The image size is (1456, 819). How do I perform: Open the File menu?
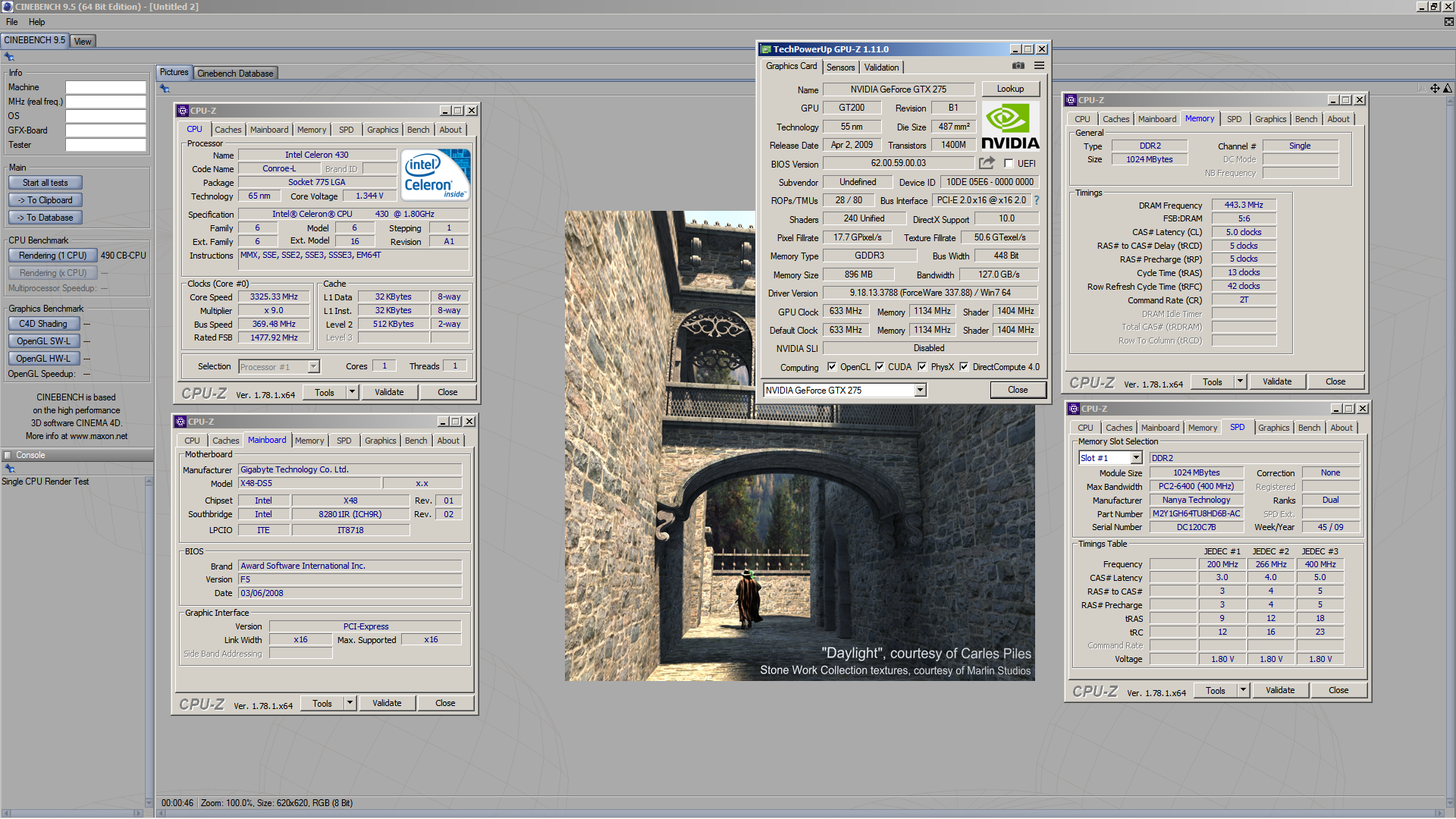(12, 22)
